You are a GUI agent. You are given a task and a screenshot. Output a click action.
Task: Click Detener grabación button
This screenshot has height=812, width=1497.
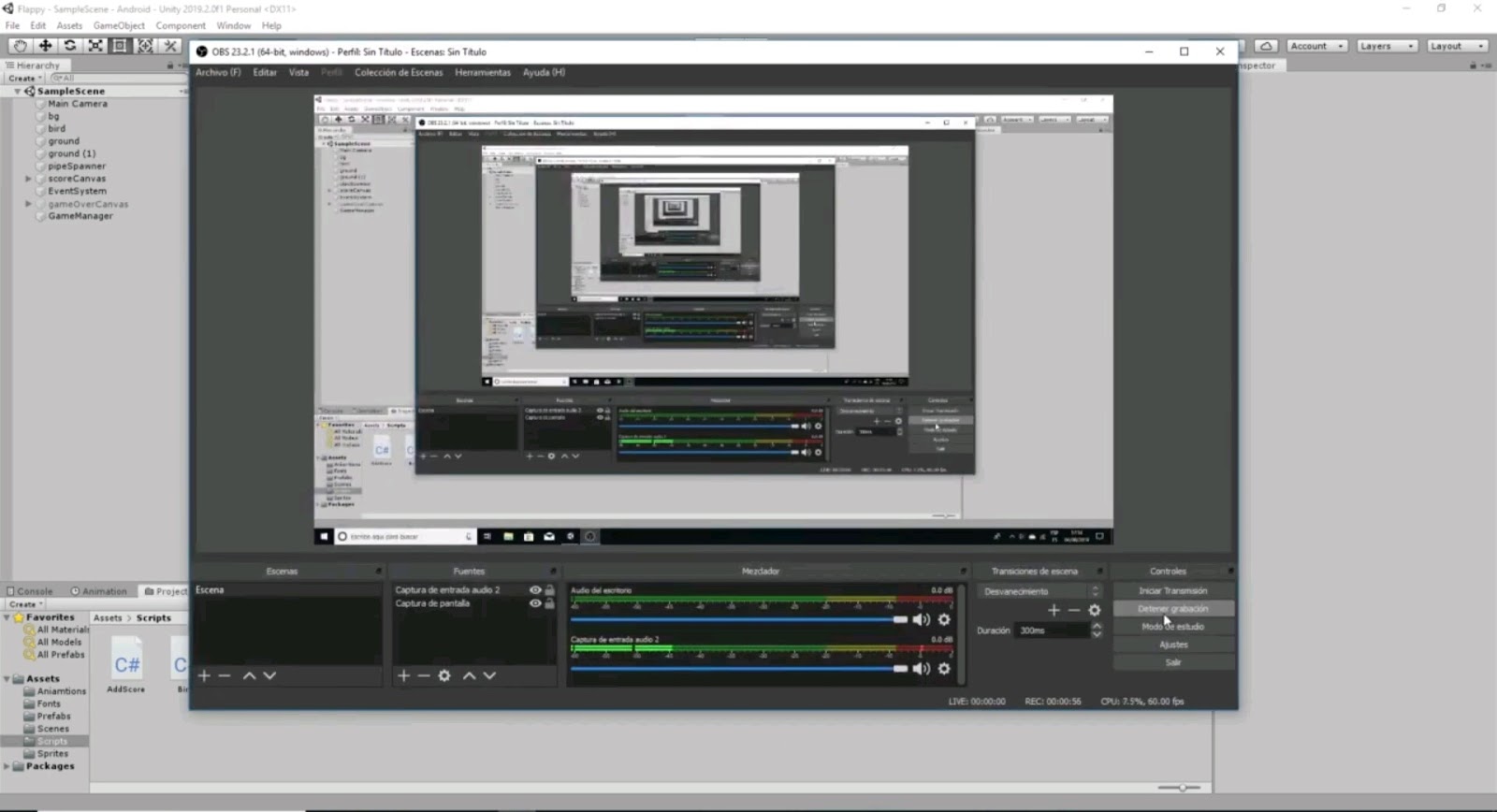click(x=1173, y=609)
